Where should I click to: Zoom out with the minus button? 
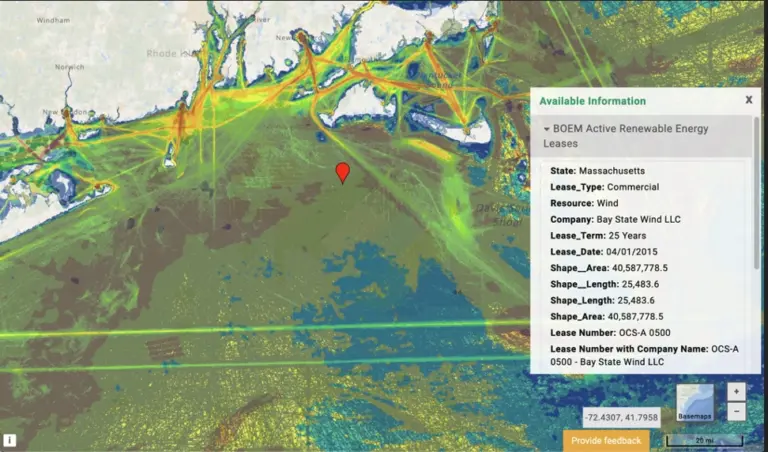coord(737,411)
